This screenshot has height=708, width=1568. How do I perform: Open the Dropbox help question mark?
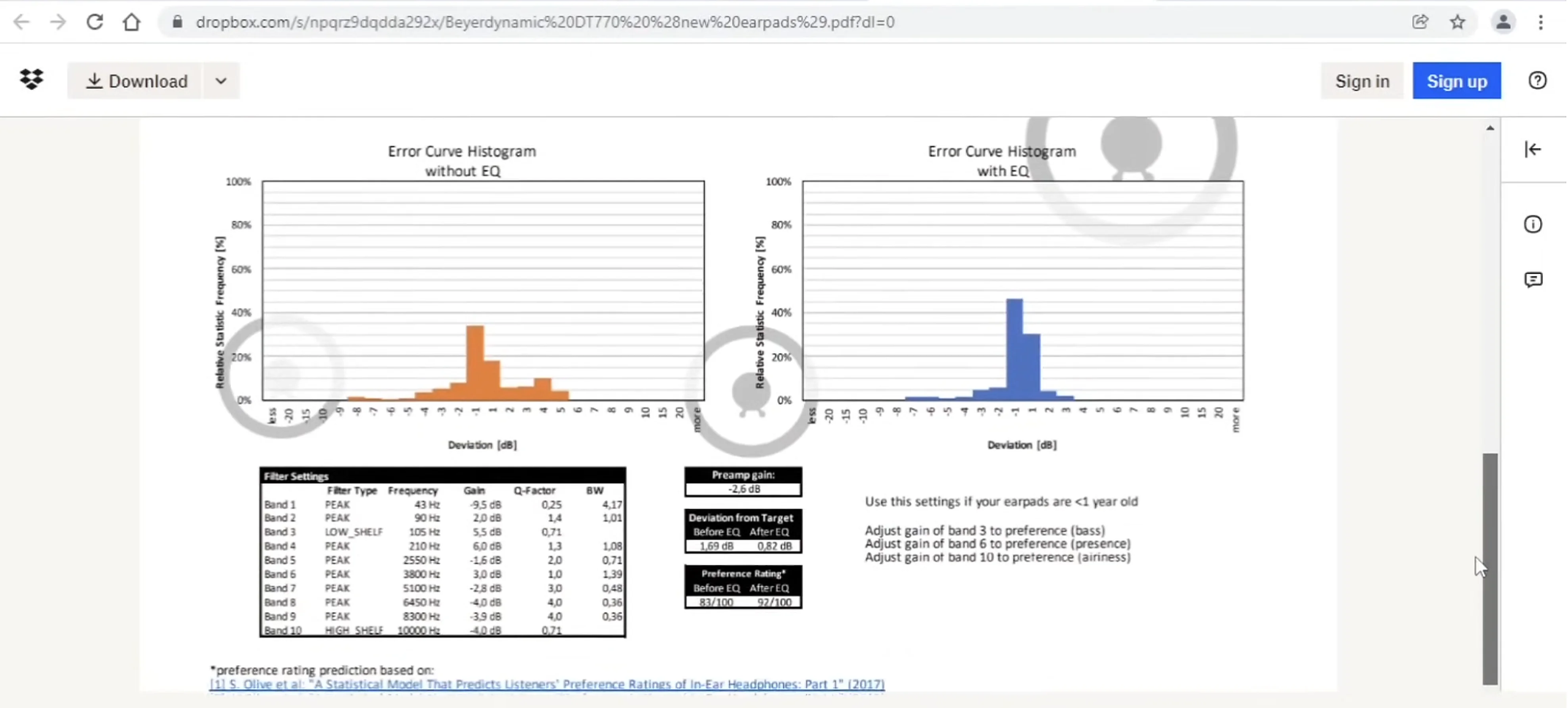(x=1537, y=80)
